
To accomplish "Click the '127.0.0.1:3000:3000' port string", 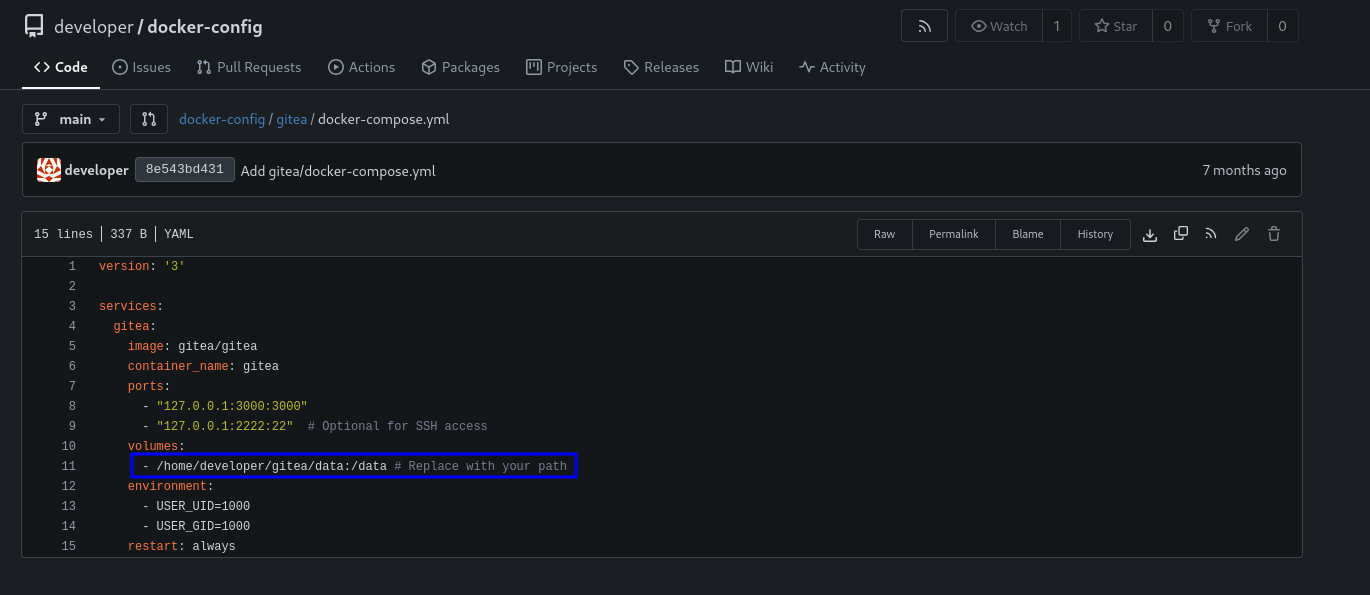I will (x=232, y=406).
